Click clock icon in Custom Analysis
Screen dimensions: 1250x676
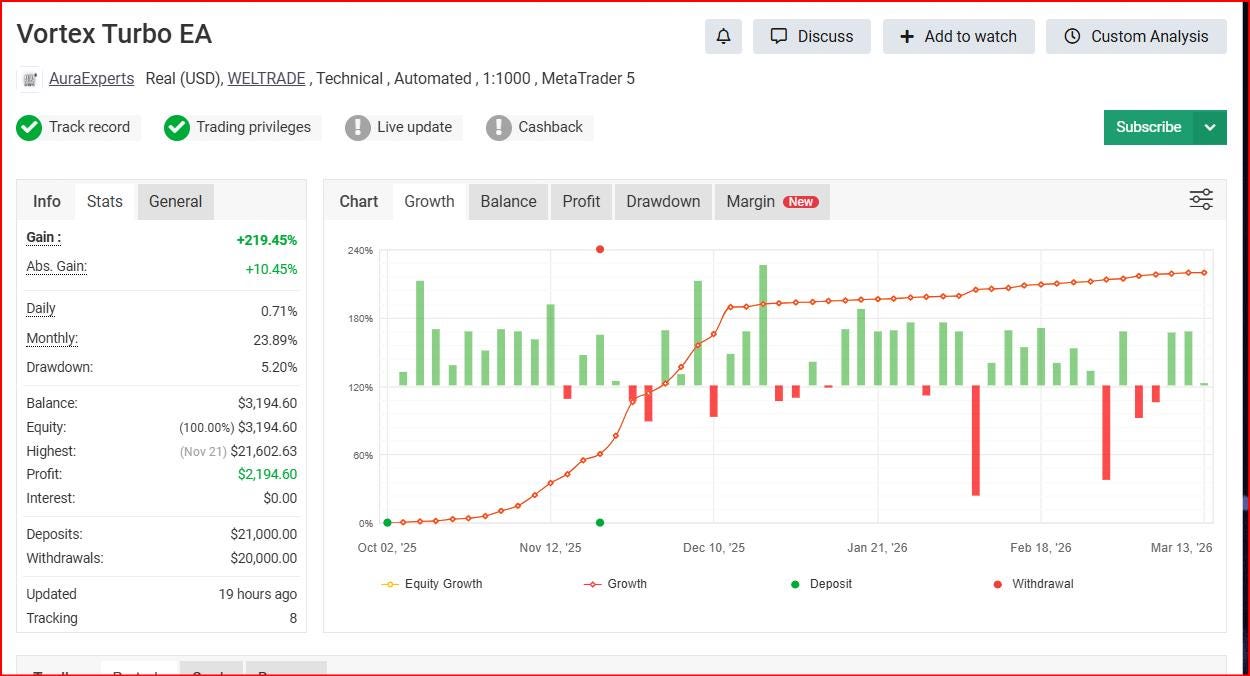1072,36
